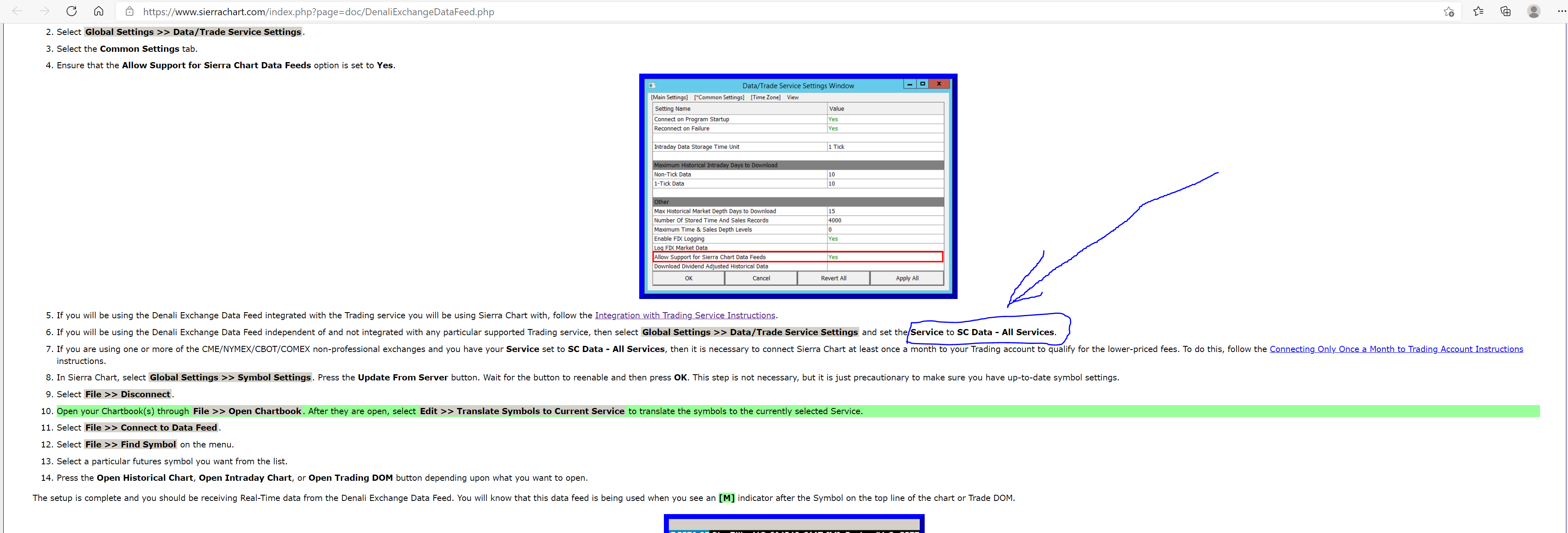Click 'Open Intraday Chart' bold text

click(x=245, y=478)
